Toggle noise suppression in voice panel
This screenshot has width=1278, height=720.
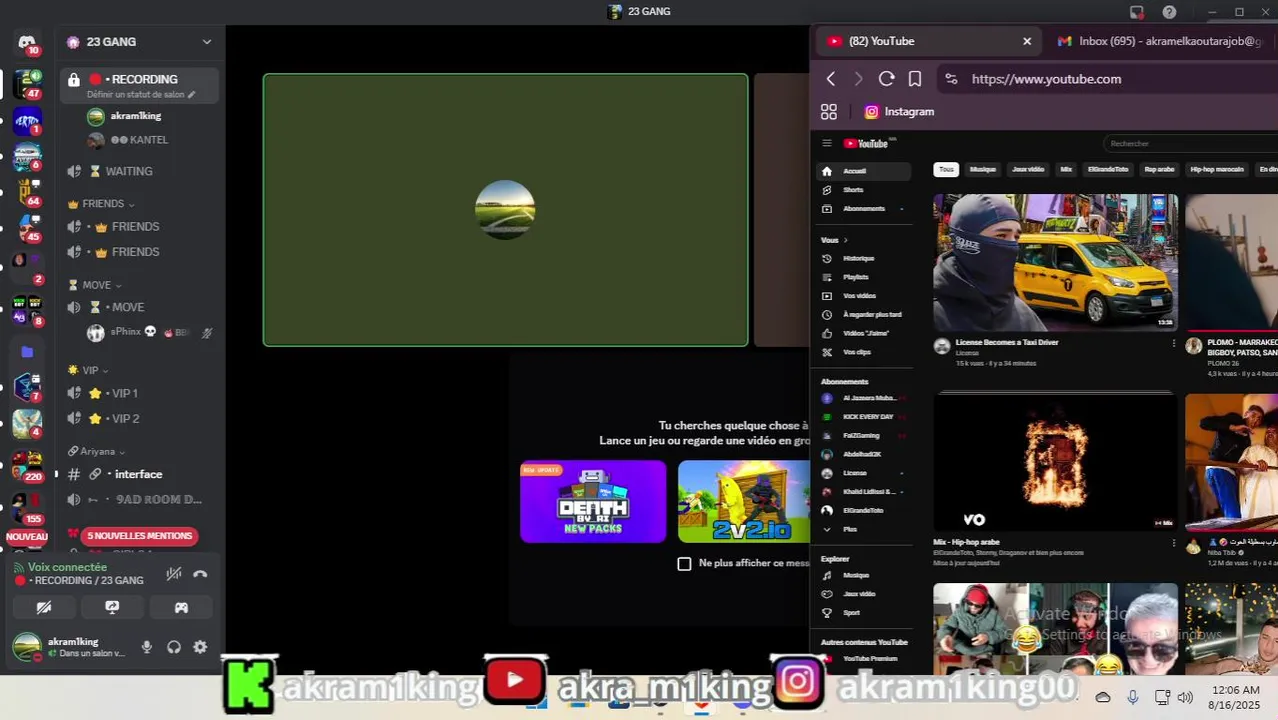coord(174,574)
